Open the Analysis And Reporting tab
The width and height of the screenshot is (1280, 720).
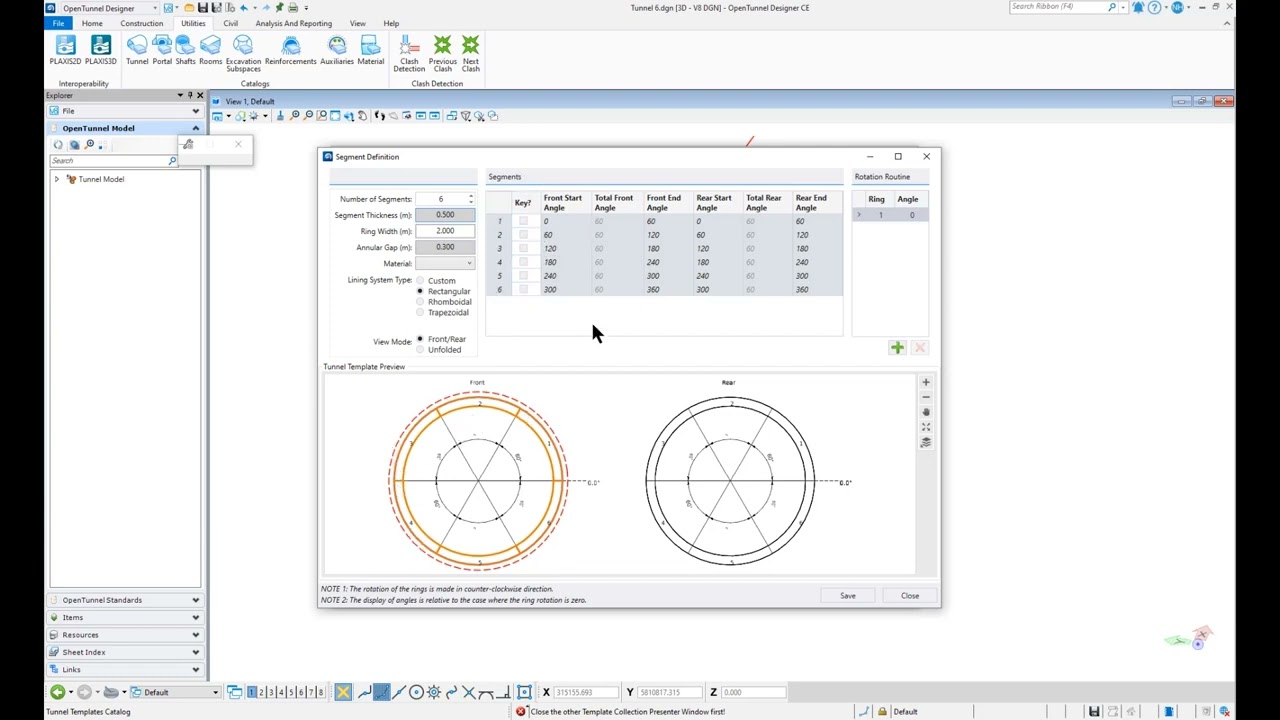tap(294, 23)
